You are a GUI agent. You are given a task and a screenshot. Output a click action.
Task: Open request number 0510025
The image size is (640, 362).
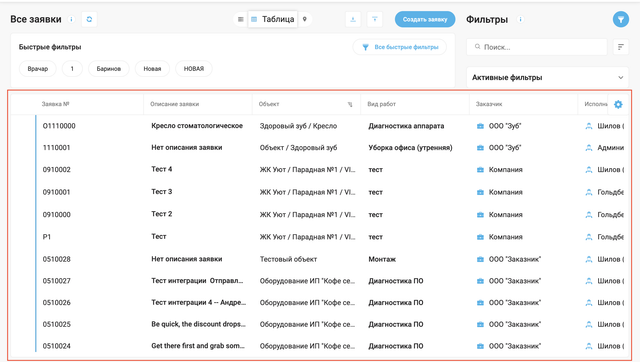[57, 324]
